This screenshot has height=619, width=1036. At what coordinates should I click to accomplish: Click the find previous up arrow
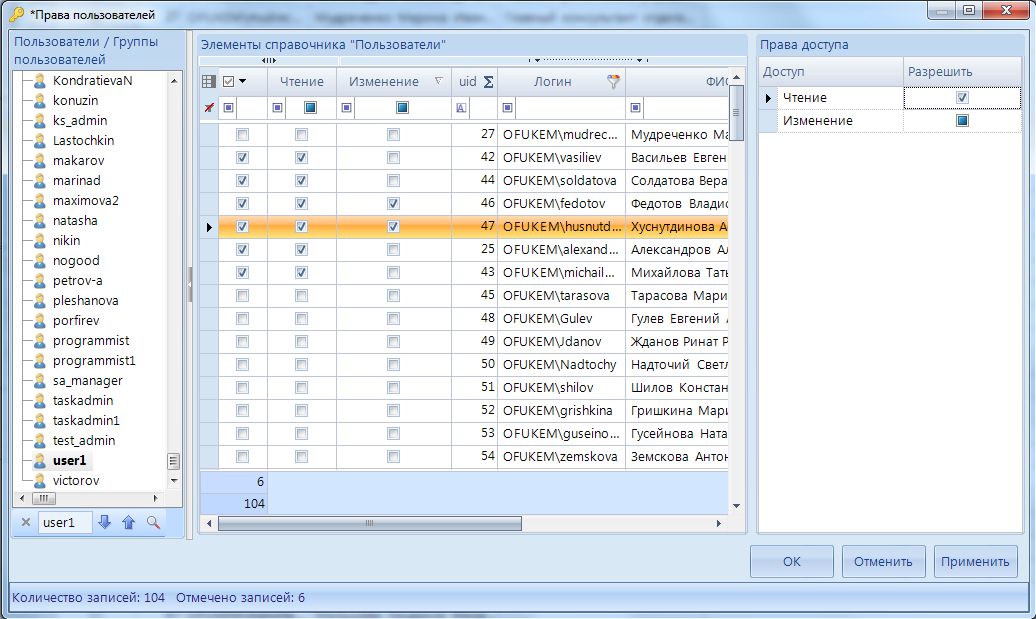pyautogui.click(x=128, y=522)
